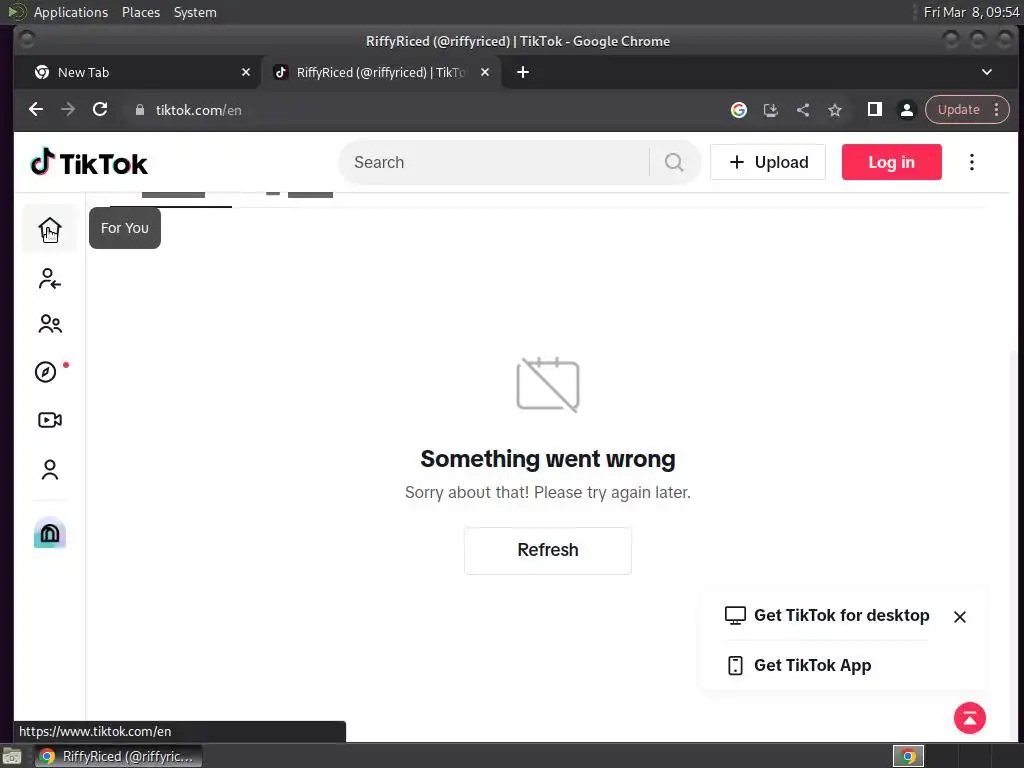Go back with browser back arrow
The height and width of the screenshot is (768, 1024).
[36, 110]
